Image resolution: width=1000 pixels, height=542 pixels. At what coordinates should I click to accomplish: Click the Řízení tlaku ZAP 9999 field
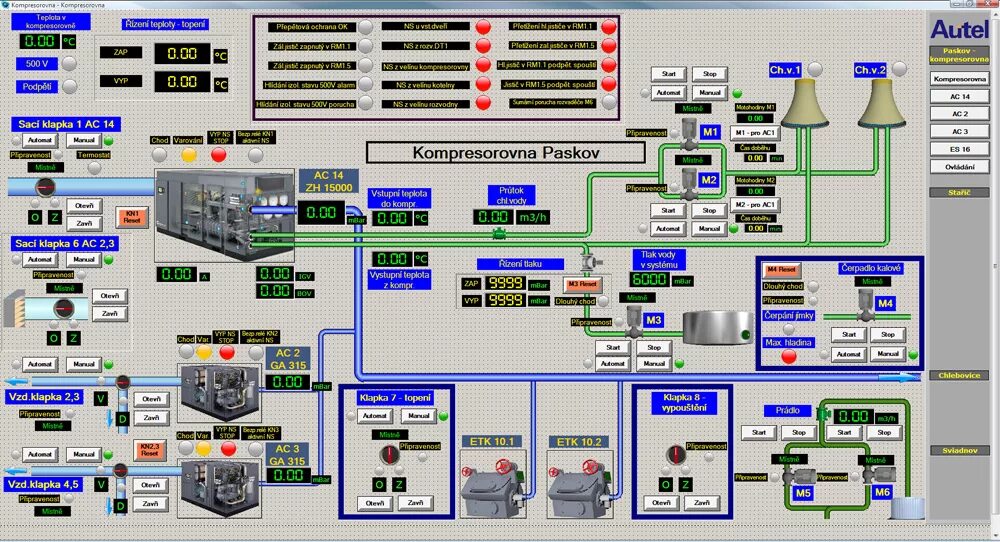[x=505, y=283]
